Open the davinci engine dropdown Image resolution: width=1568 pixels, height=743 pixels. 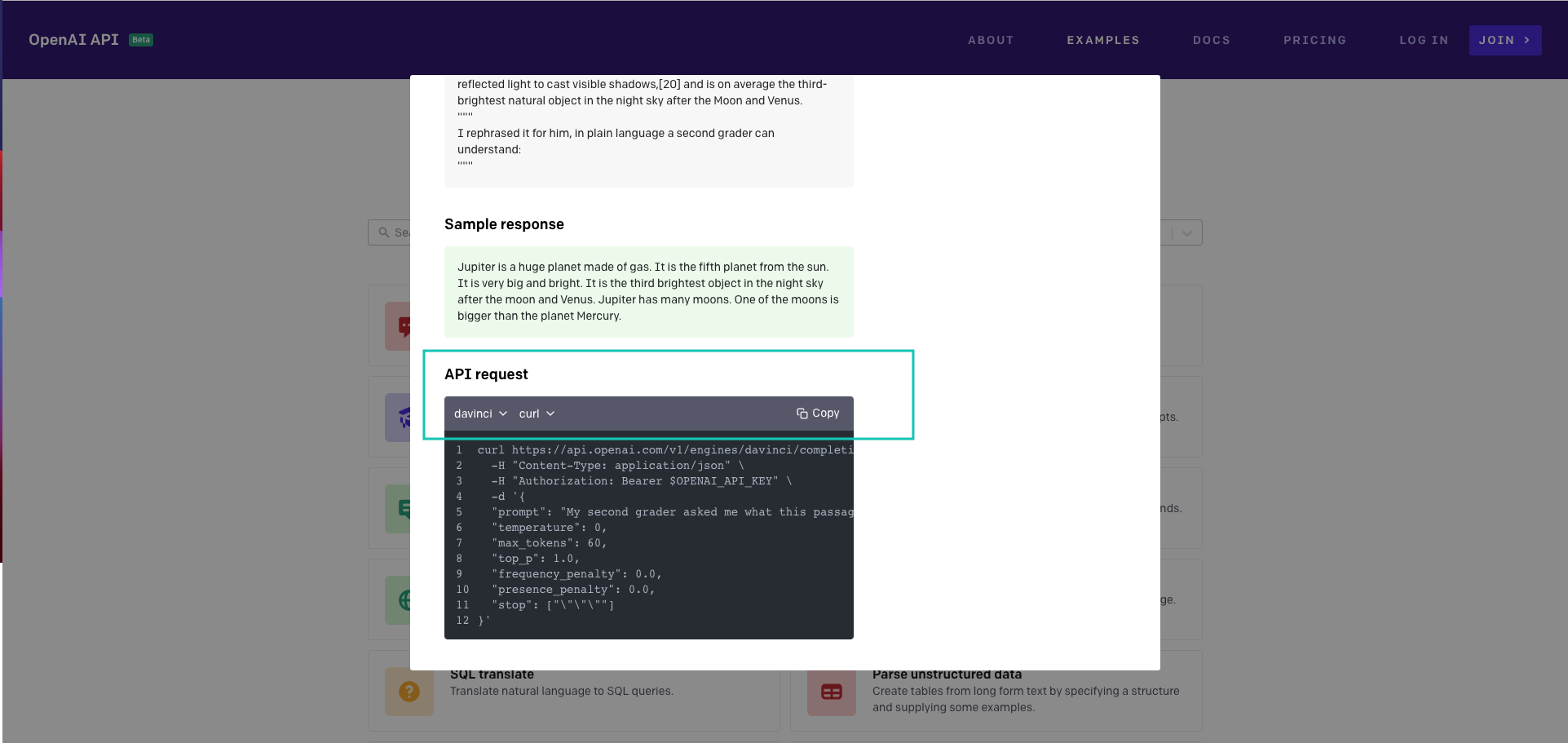coord(480,414)
